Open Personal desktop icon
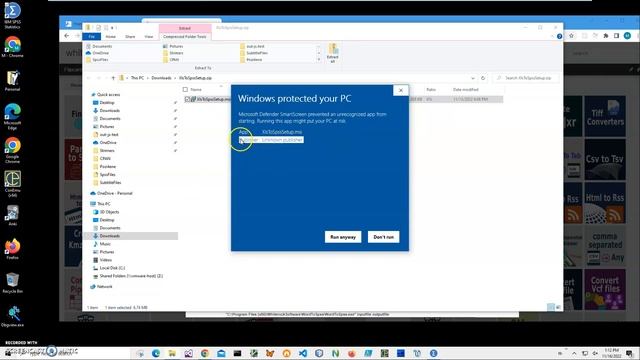 tap(12, 81)
